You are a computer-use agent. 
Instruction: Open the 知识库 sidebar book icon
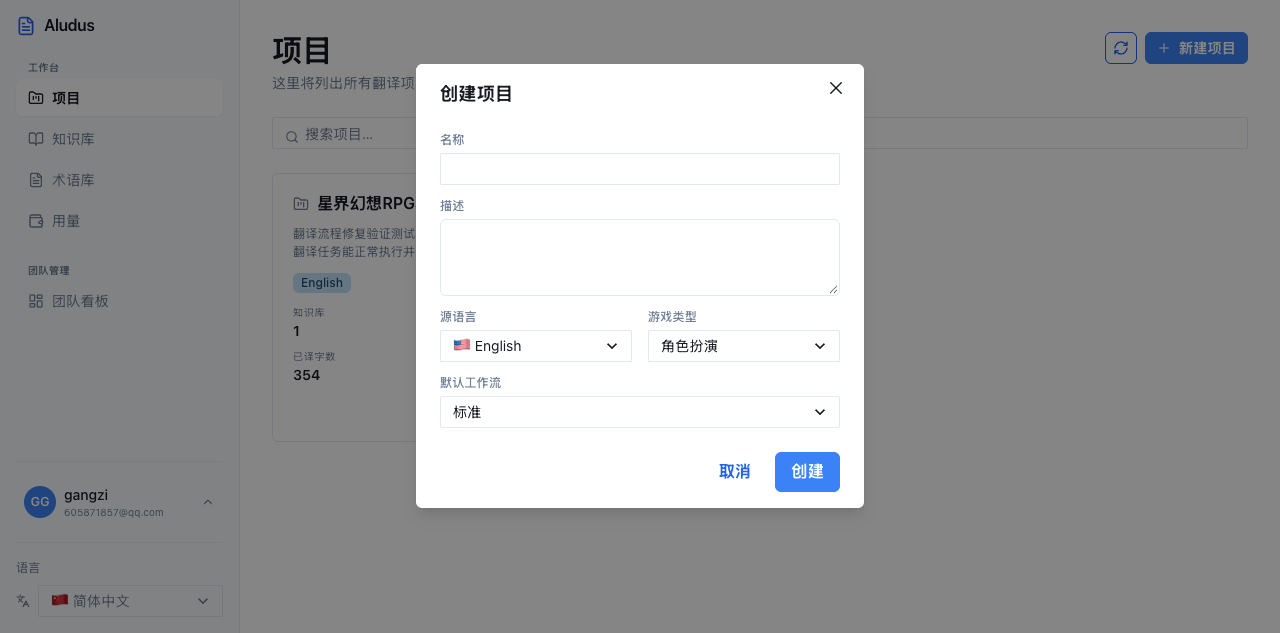(36, 139)
